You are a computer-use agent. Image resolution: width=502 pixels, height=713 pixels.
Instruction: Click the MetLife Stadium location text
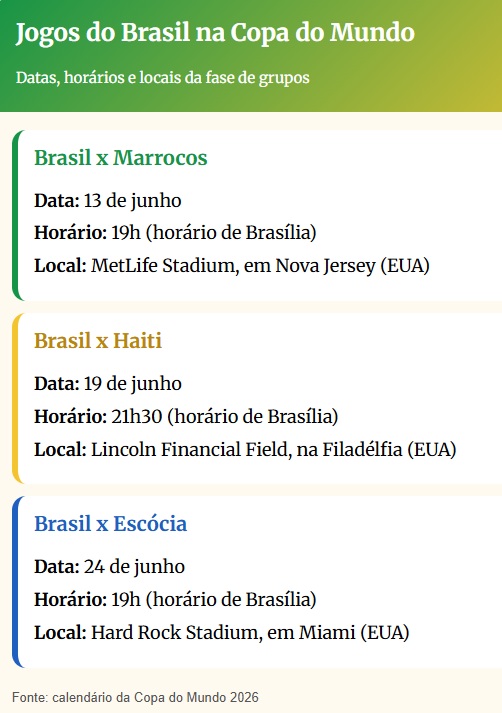click(x=232, y=266)
